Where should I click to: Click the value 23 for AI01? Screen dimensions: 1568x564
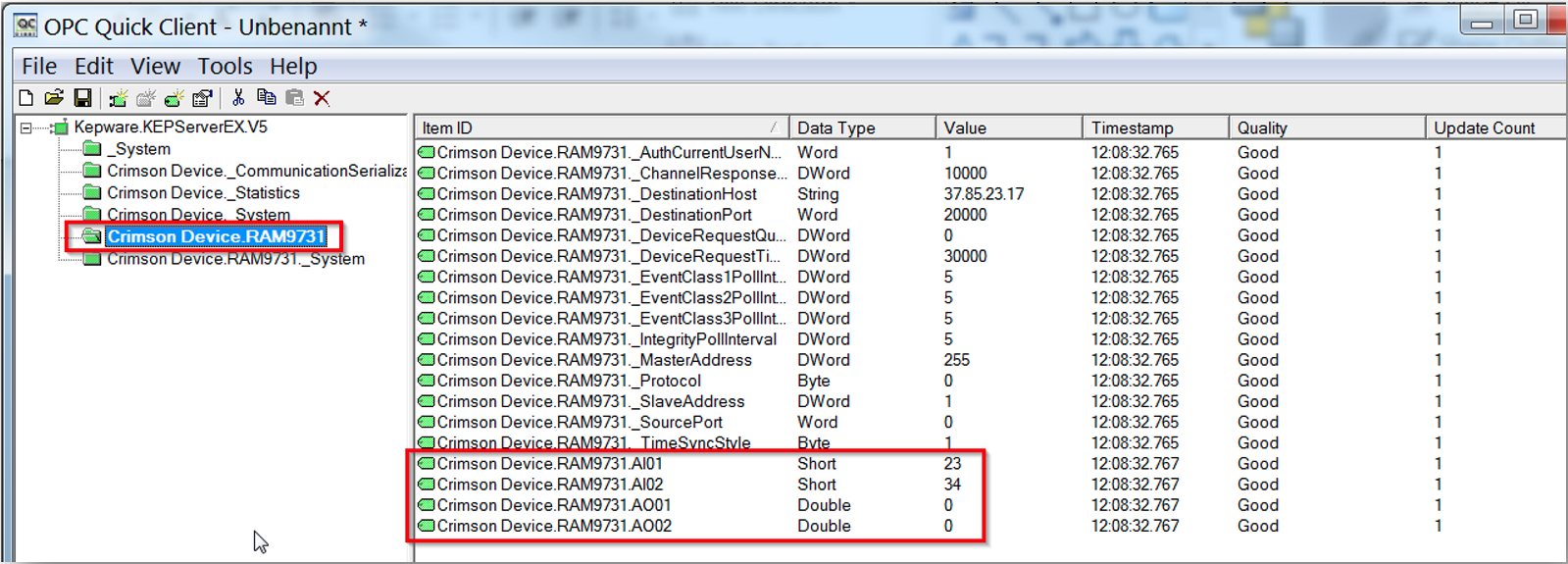coord(952,464)
